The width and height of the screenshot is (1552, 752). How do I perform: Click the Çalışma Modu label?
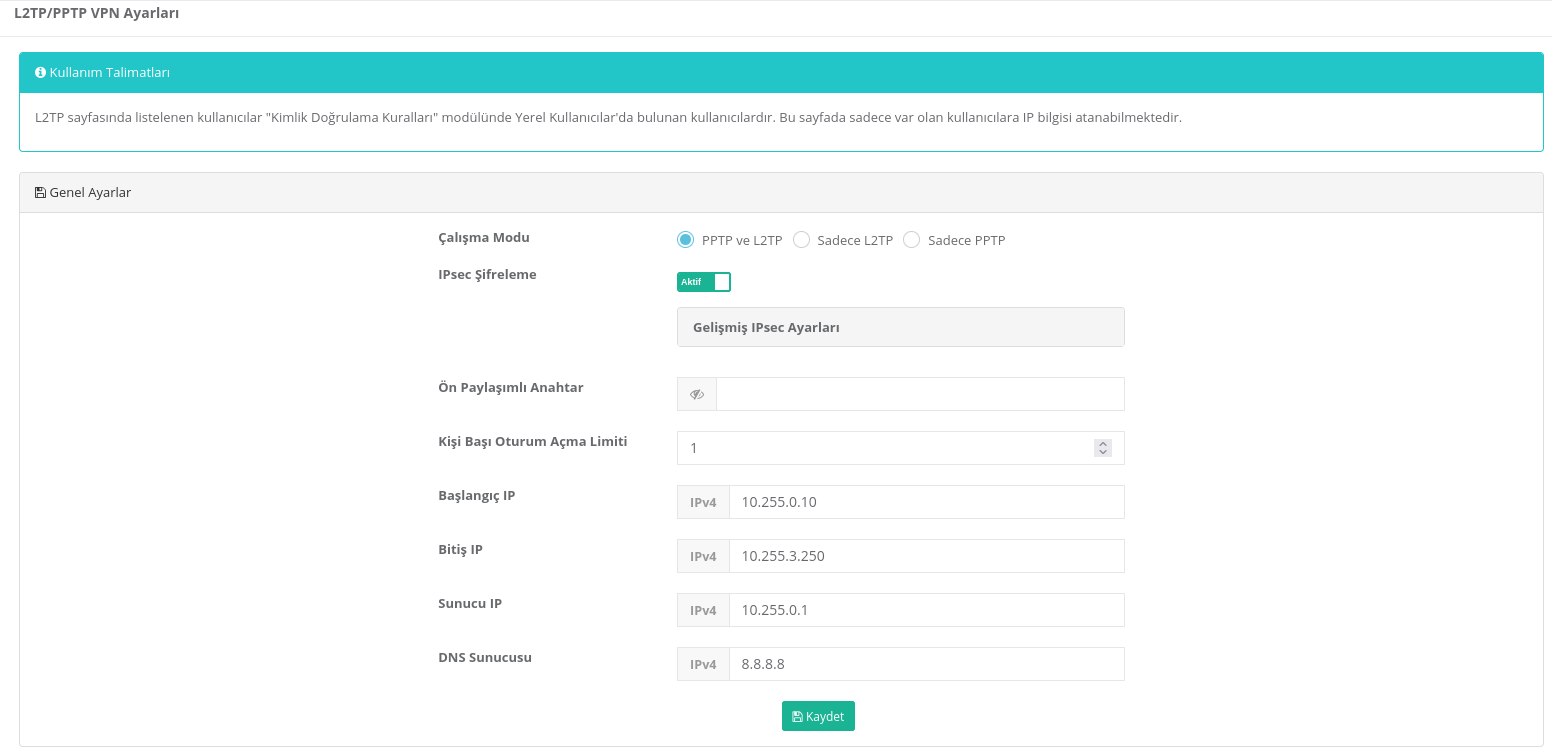pyautogui.click(x=484, y=238)
